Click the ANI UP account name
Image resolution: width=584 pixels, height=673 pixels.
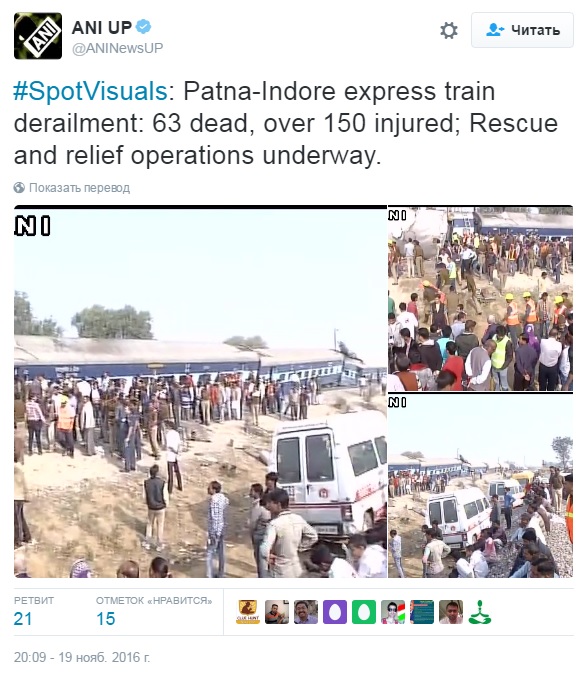pyautogui.click(x=102, y=27)
